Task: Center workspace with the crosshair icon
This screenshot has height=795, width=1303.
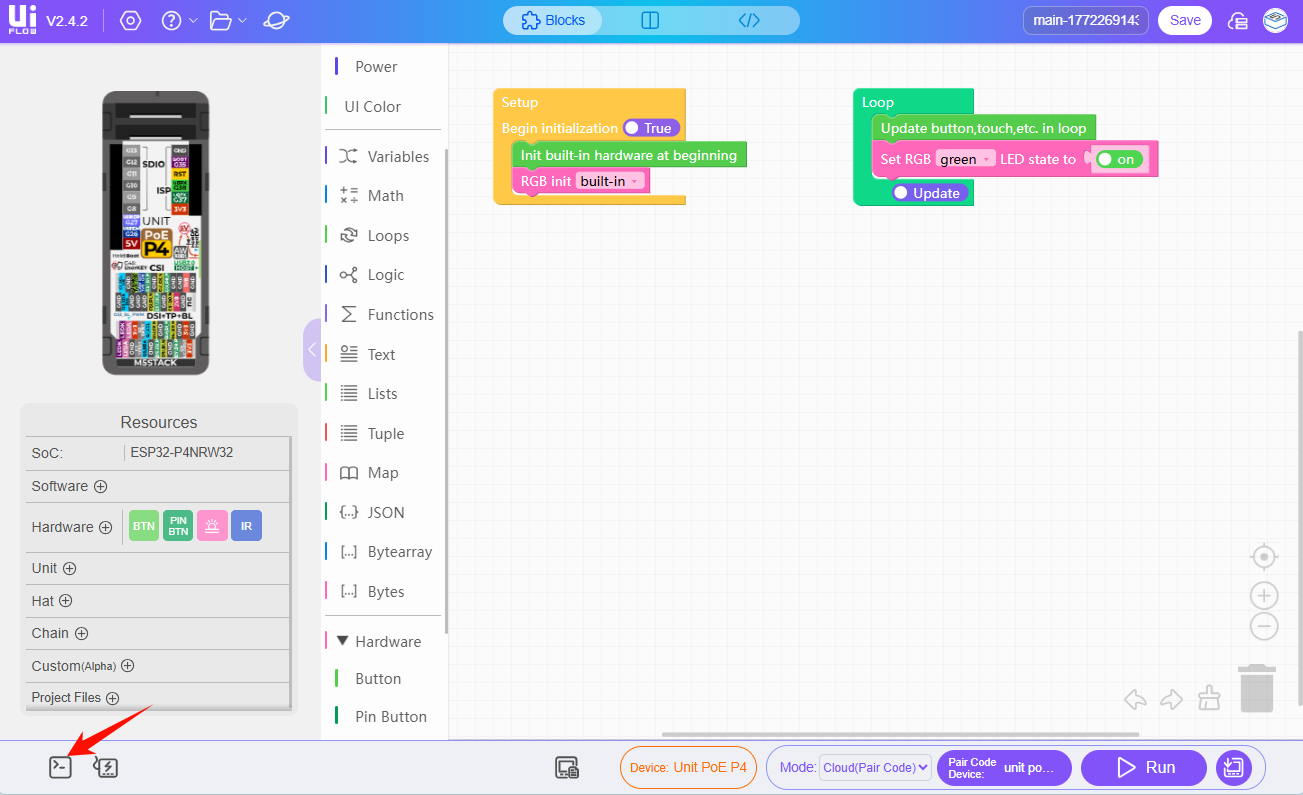Action: [1264, 556]
